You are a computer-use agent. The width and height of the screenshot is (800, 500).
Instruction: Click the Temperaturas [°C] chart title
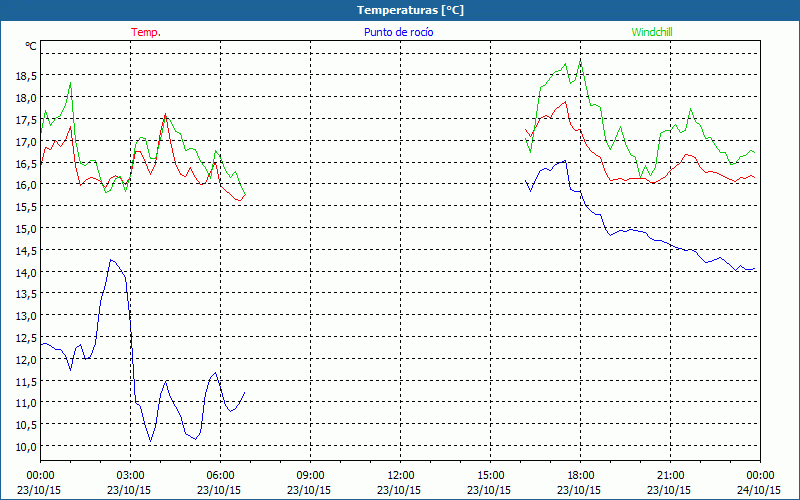point(410,10)
